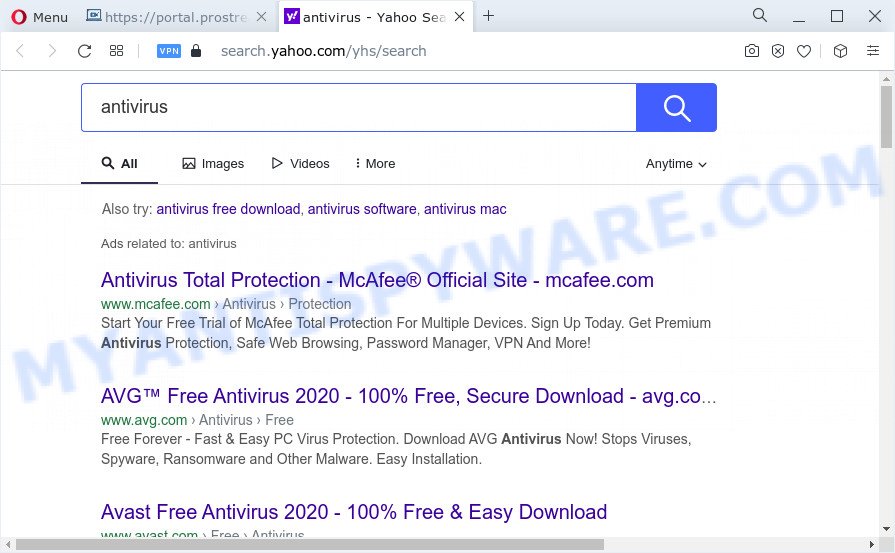Click the scroll down arrow
Screen dimensions: 895x553
886,529
